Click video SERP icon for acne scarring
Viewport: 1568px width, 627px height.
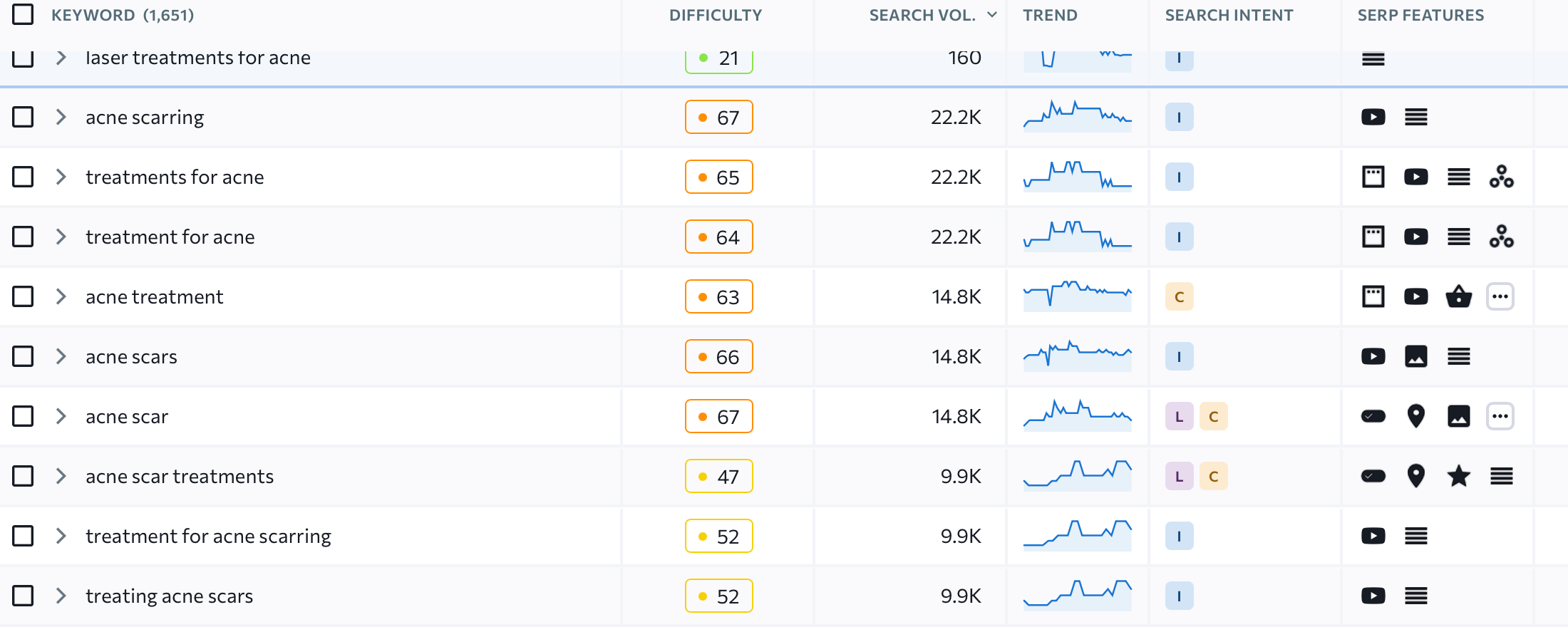click(1373, 117)
